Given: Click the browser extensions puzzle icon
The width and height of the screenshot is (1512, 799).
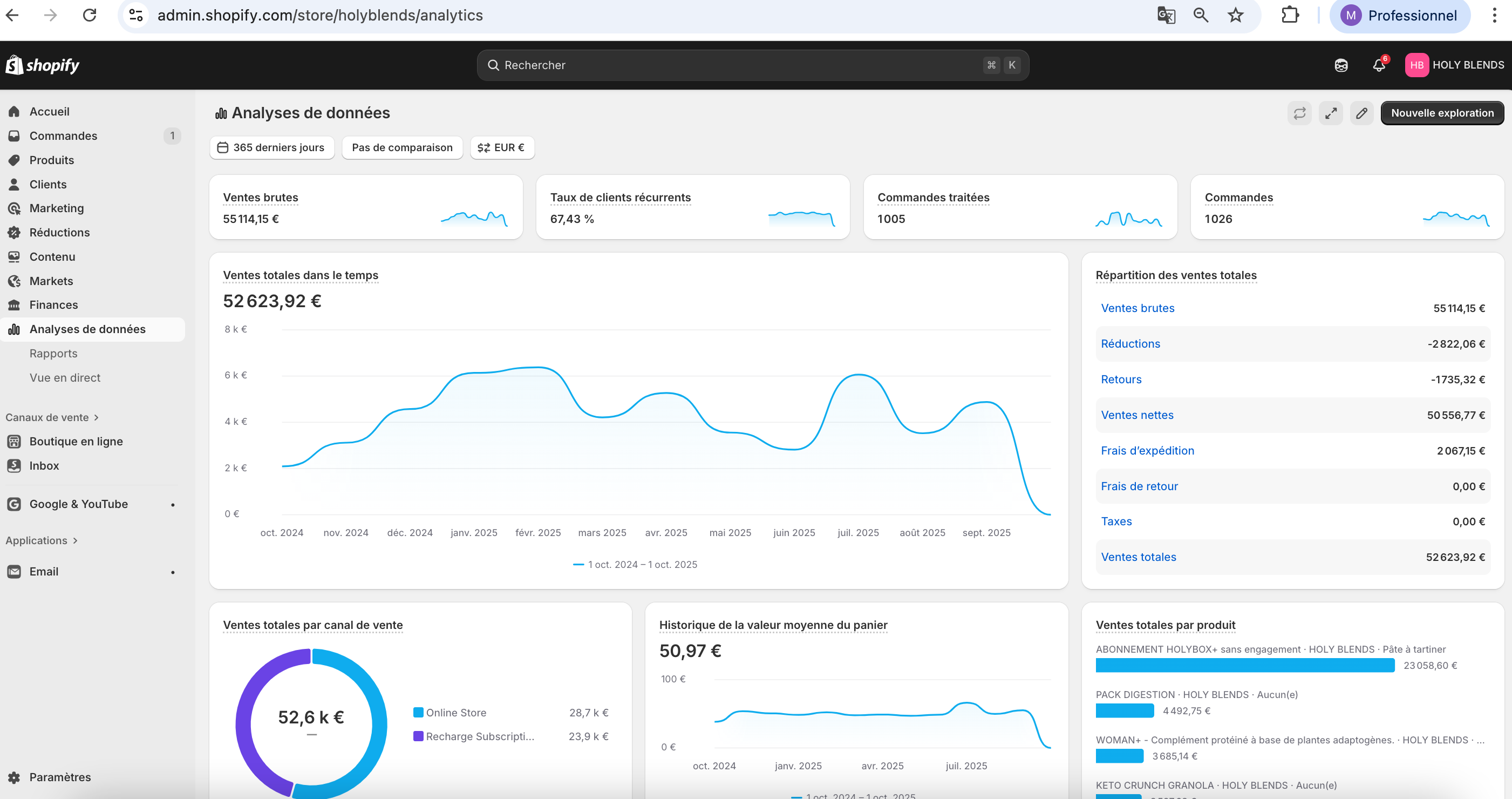Looking at the screenshot, I should tap(1290, 15).
